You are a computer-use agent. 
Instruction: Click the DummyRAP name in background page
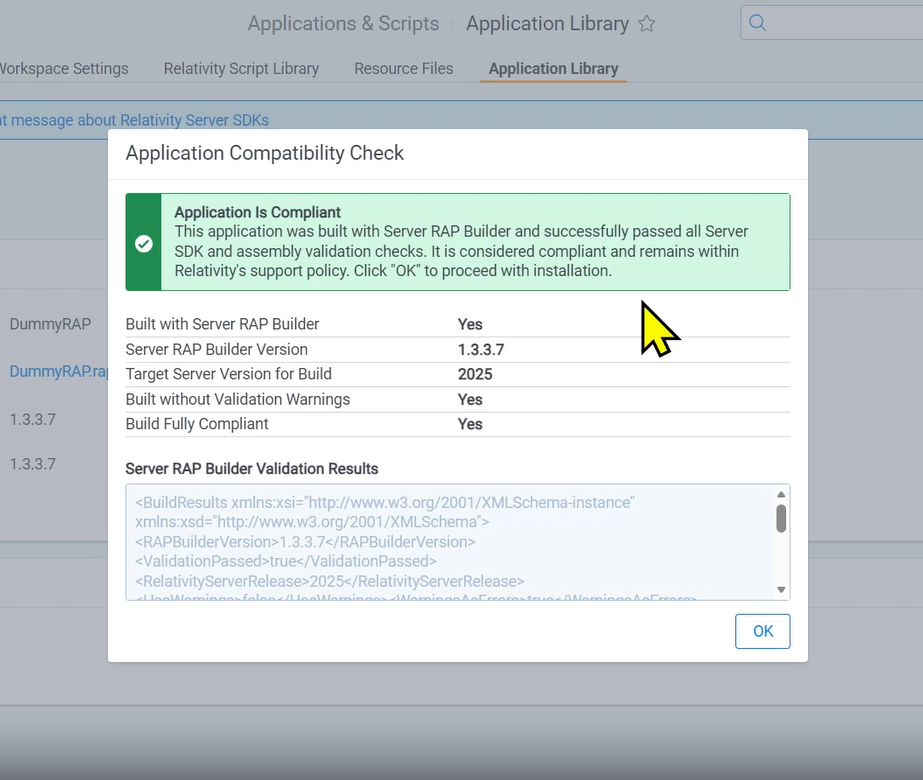[50, 324]
